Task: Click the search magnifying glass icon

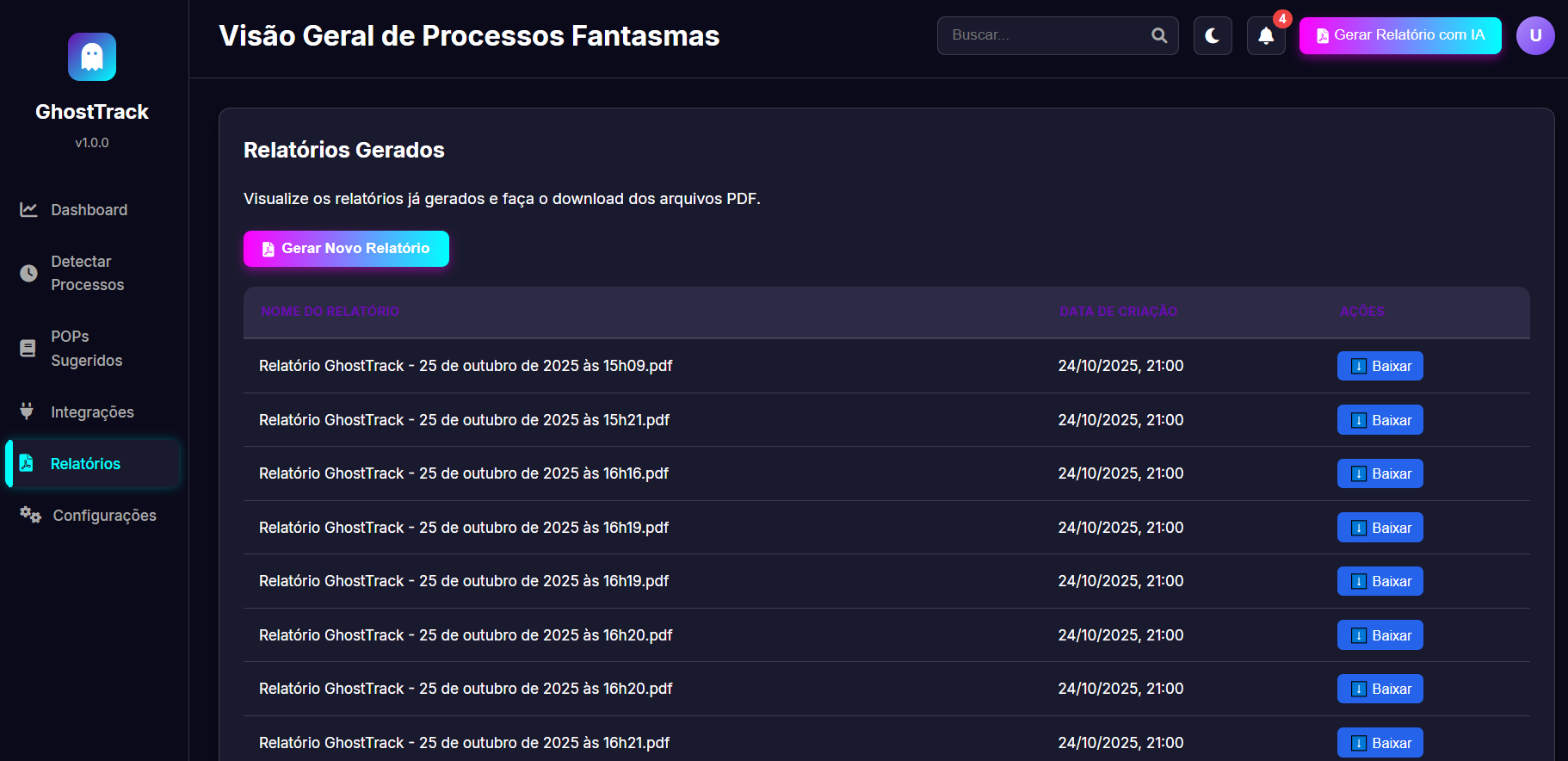Action: click(1159, 36)
